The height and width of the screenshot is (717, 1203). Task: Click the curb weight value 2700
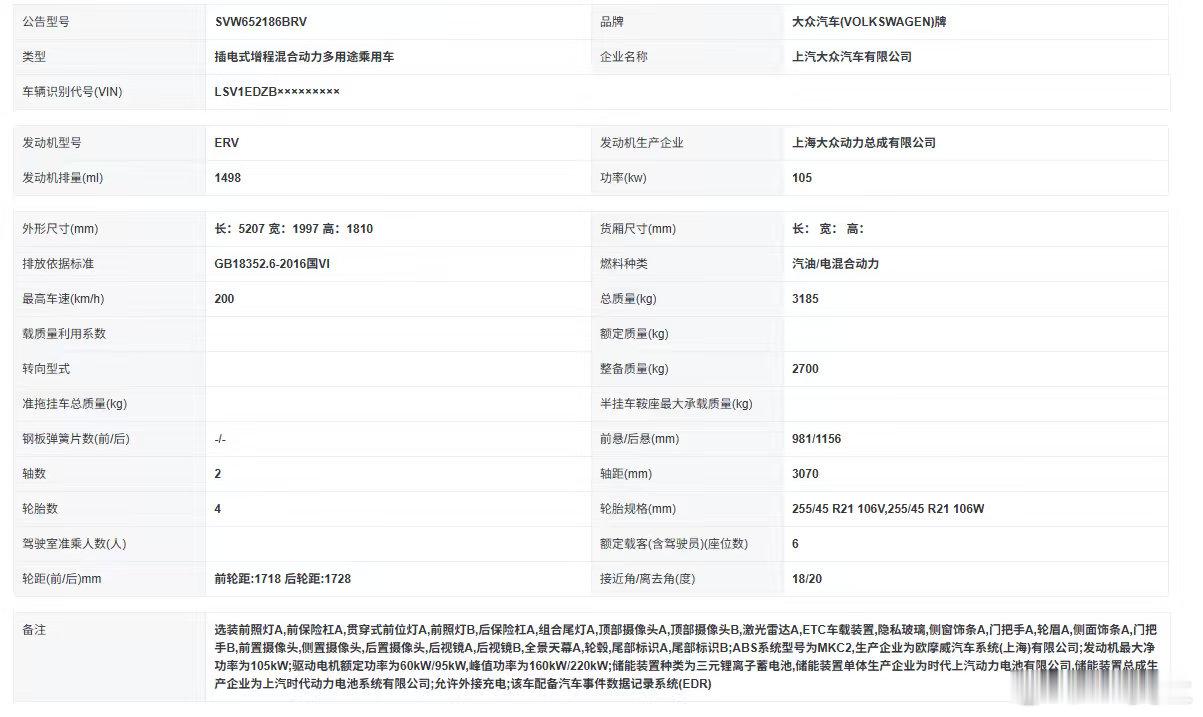click(805, 369)
